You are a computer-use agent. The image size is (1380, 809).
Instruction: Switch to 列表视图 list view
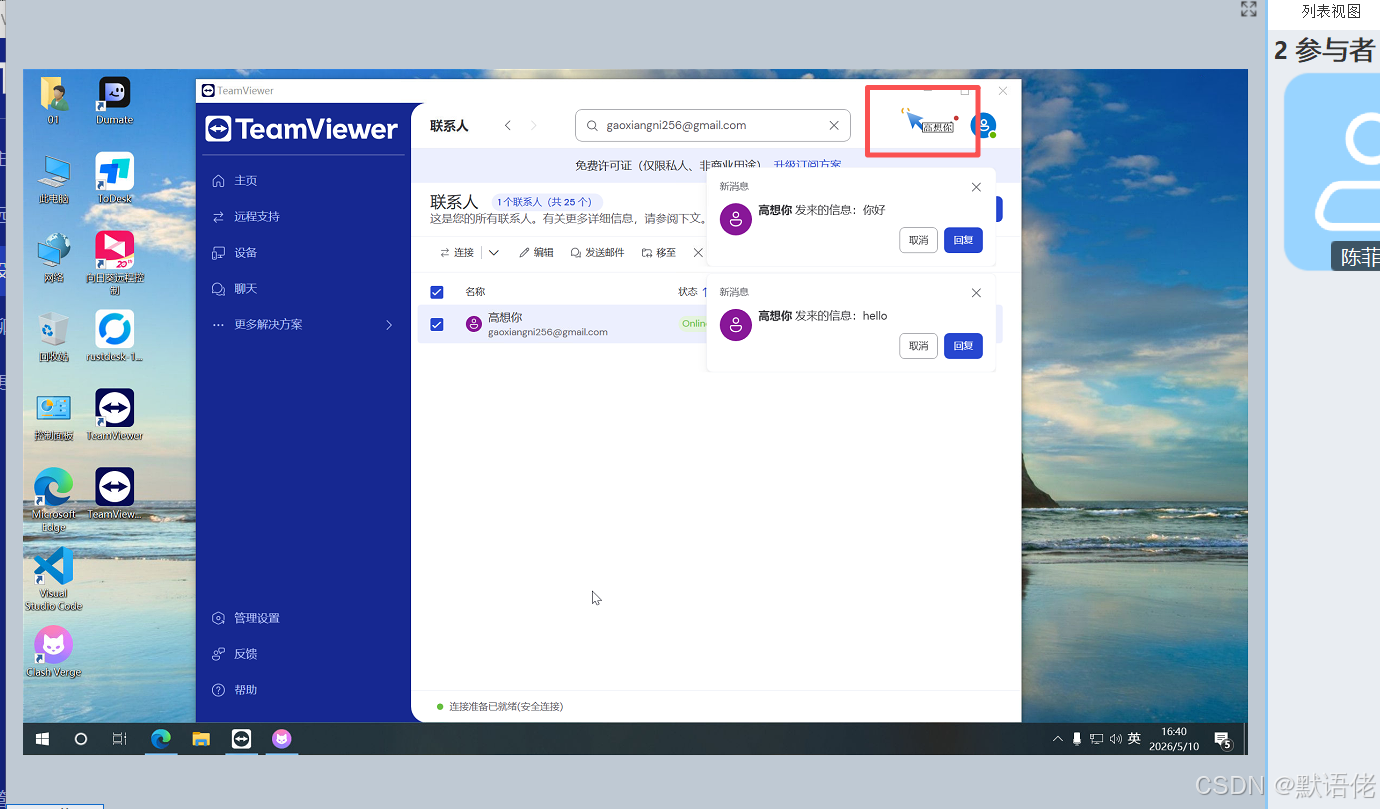[1331, 11]
